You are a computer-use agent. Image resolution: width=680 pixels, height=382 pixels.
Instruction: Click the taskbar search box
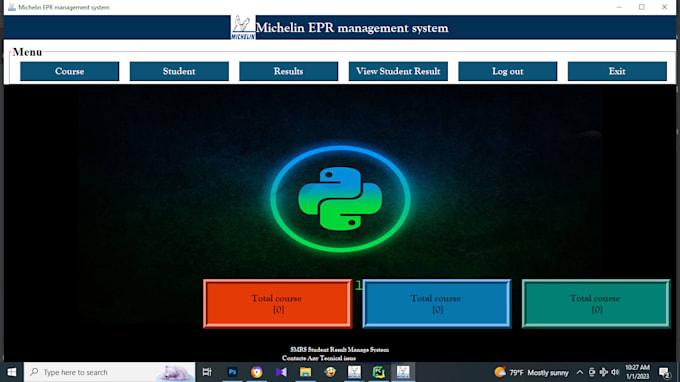109,372
